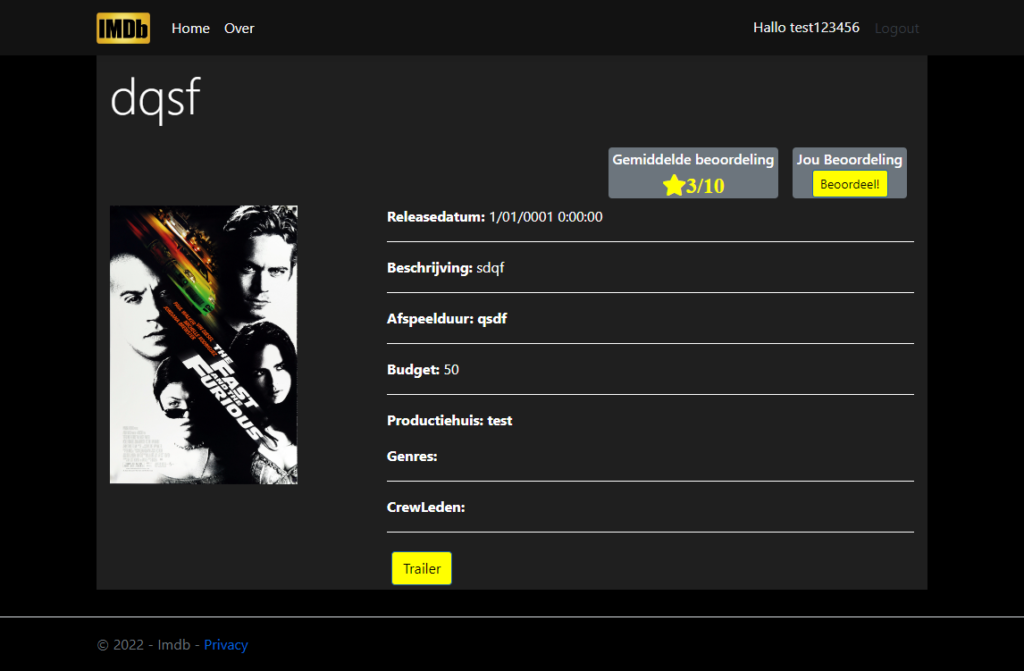Open the Trailer button
The image size is (1024, 671).
pyautogui.click(x=421, y=568)
